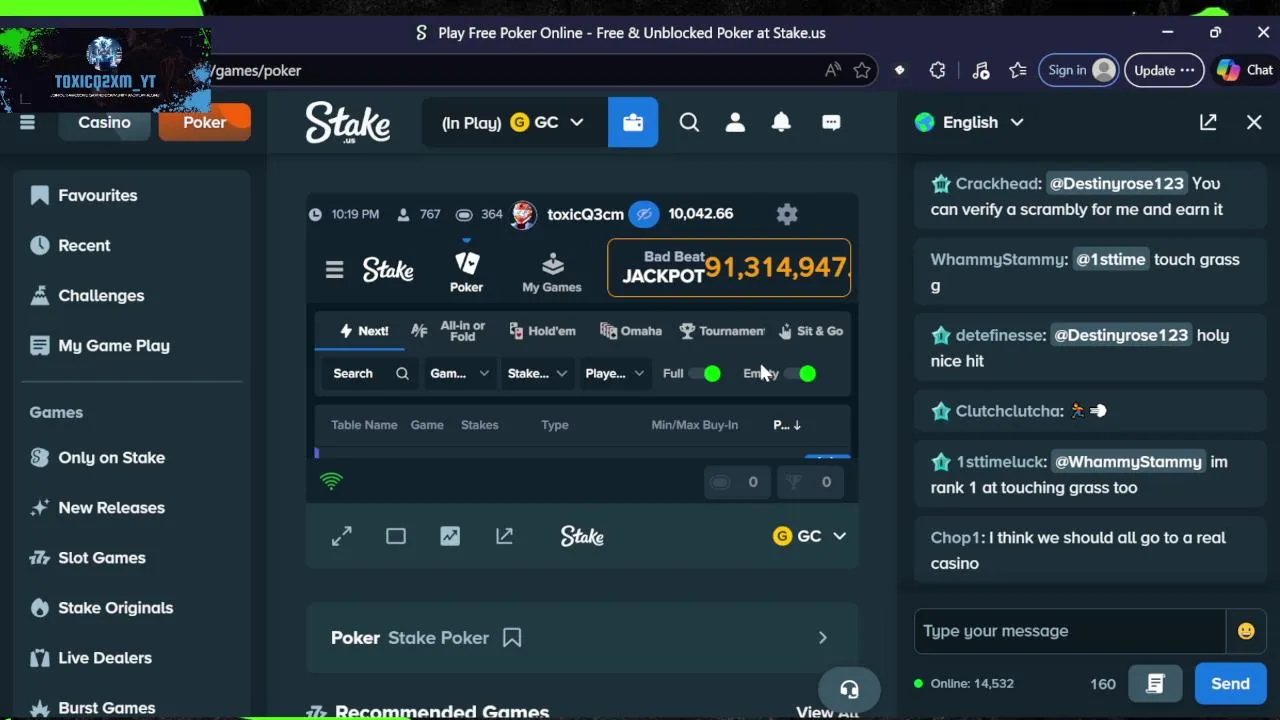Enter fullscreen with expand arrows icon
The width and height of the screenshot is (1280, 720).
[342, 537]
